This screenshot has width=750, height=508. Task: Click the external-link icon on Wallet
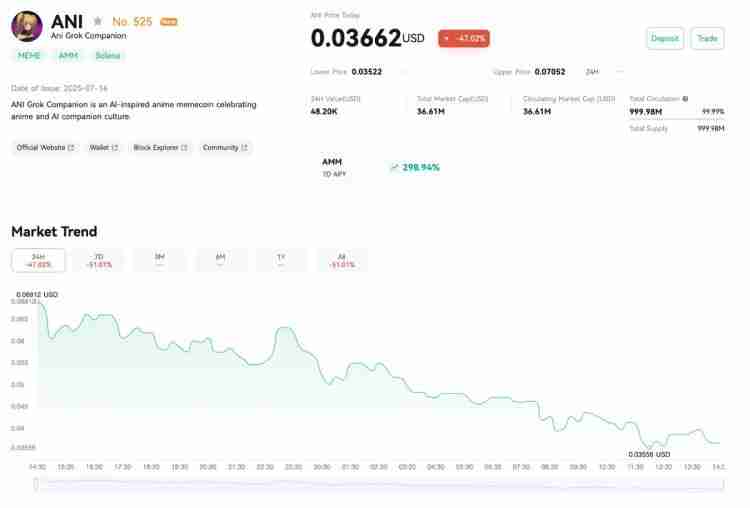[x=114, y=148]
